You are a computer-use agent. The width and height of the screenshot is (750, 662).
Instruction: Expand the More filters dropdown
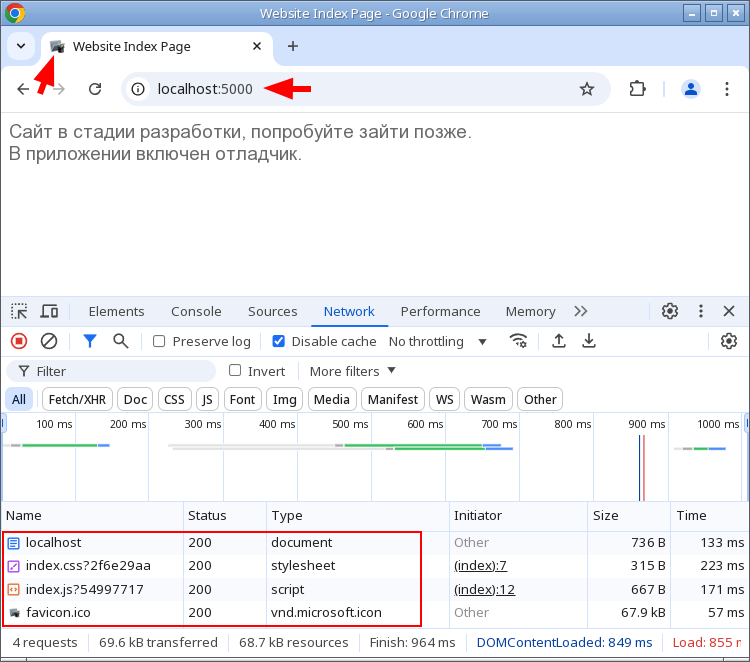pos(353,371)
